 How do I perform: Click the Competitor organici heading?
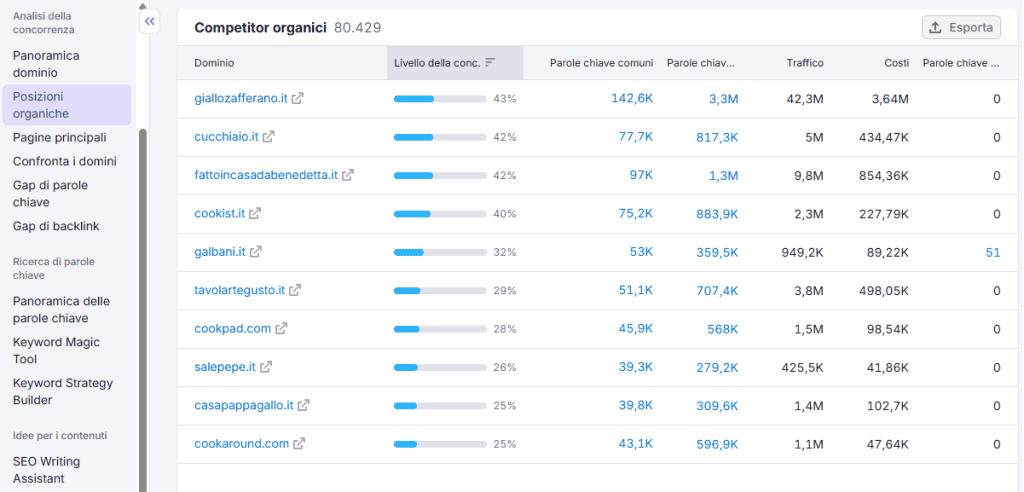[x=260, y=27]
